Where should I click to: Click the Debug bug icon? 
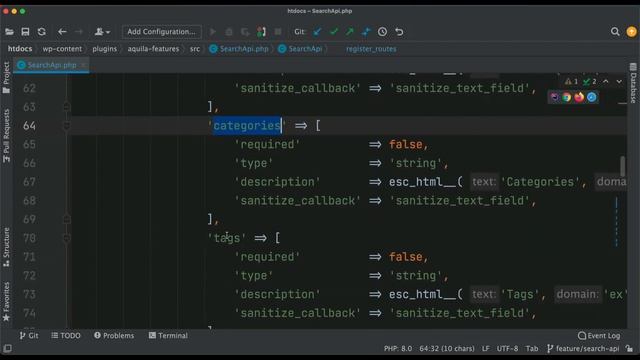229,32
